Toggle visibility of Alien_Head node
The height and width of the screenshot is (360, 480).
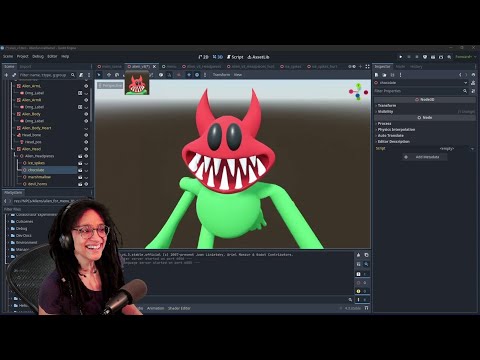click(86, 149)
